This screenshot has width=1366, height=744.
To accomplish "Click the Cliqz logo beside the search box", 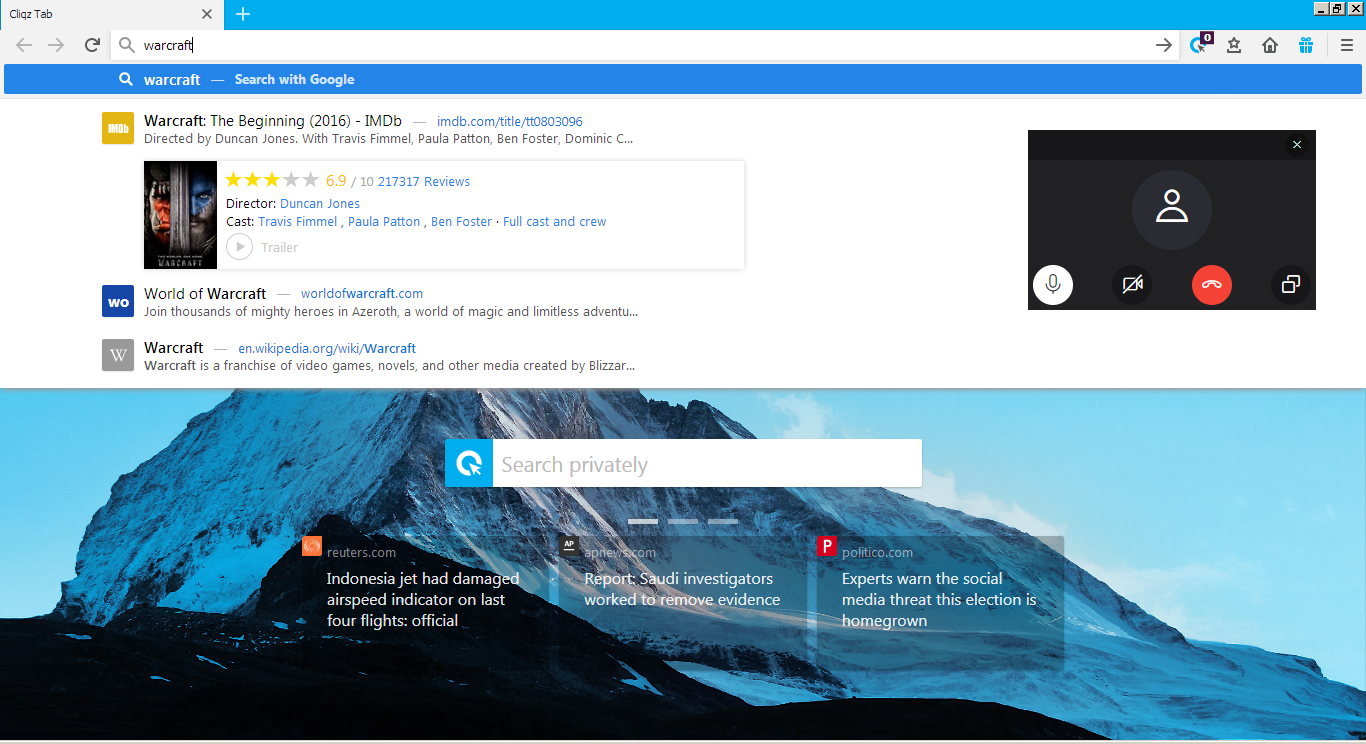I will click(469, 464).
